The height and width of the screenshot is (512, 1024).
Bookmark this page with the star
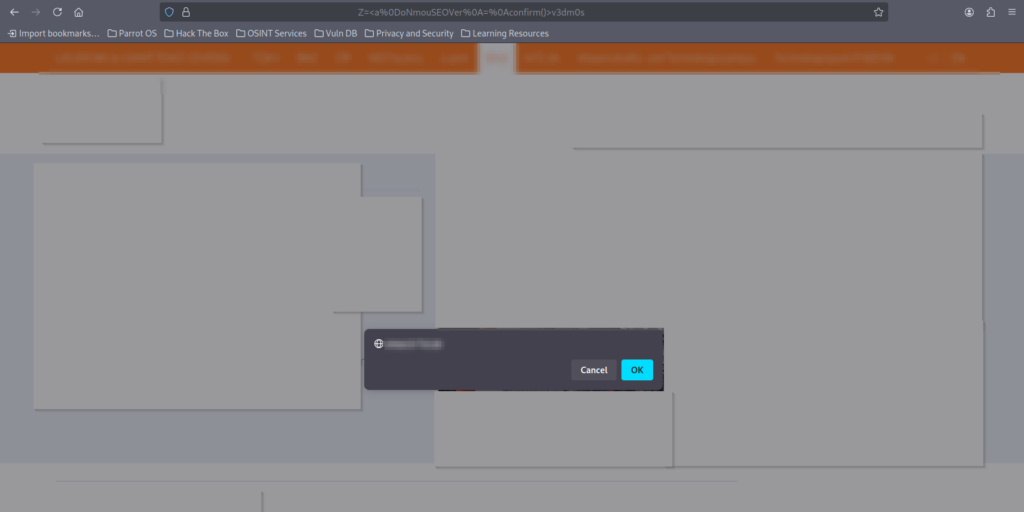878,12
